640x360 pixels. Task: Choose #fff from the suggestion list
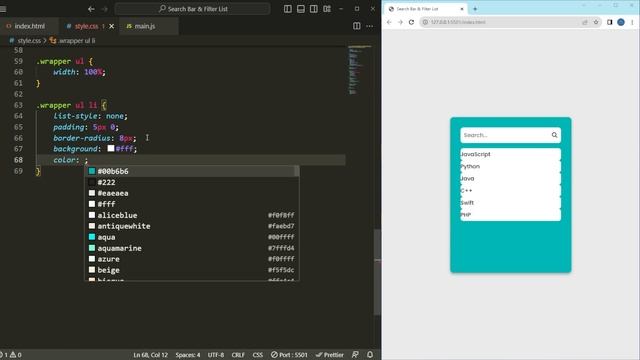(x=191, y=204)
